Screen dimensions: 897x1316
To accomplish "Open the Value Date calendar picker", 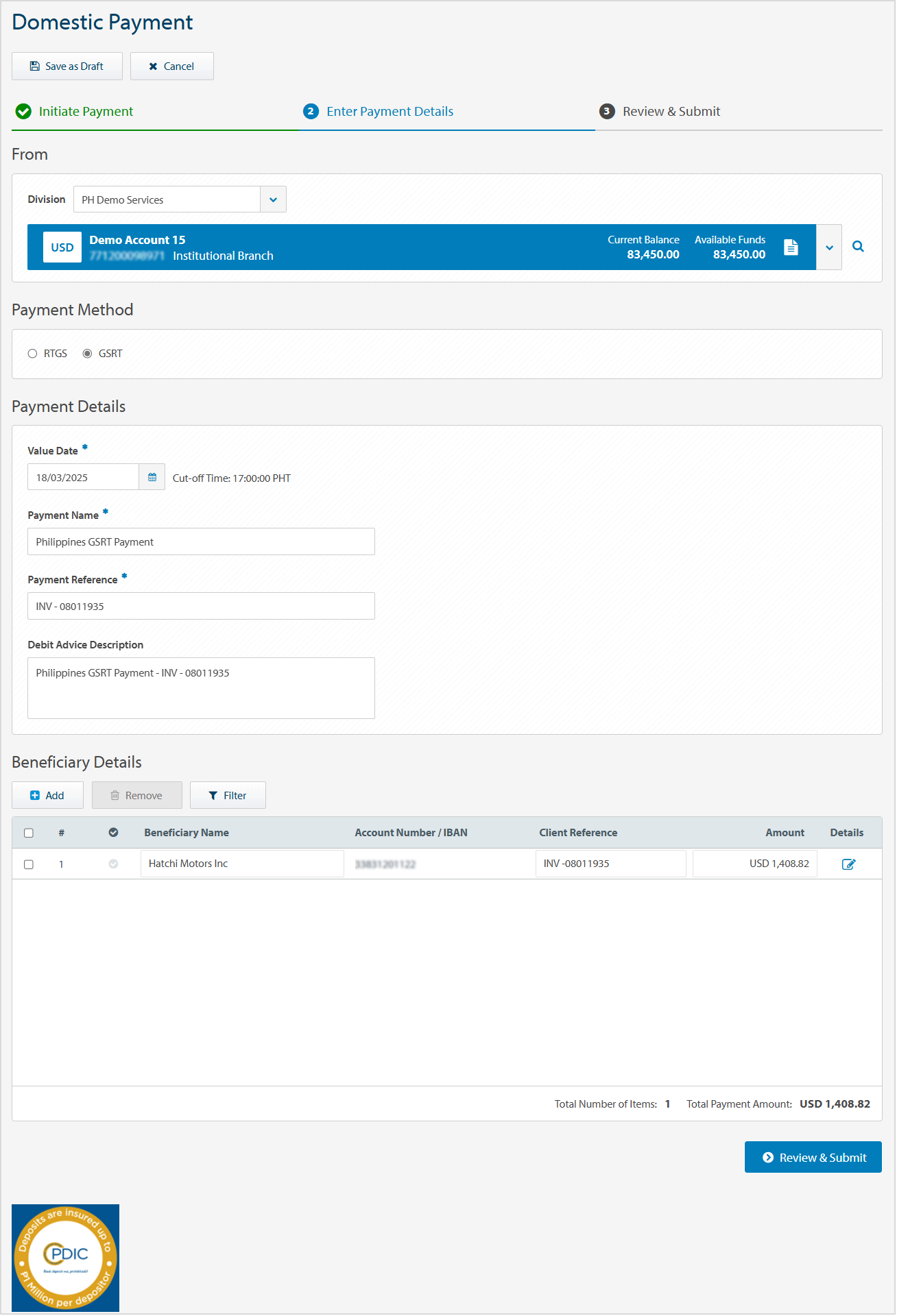I will [152, 477].
